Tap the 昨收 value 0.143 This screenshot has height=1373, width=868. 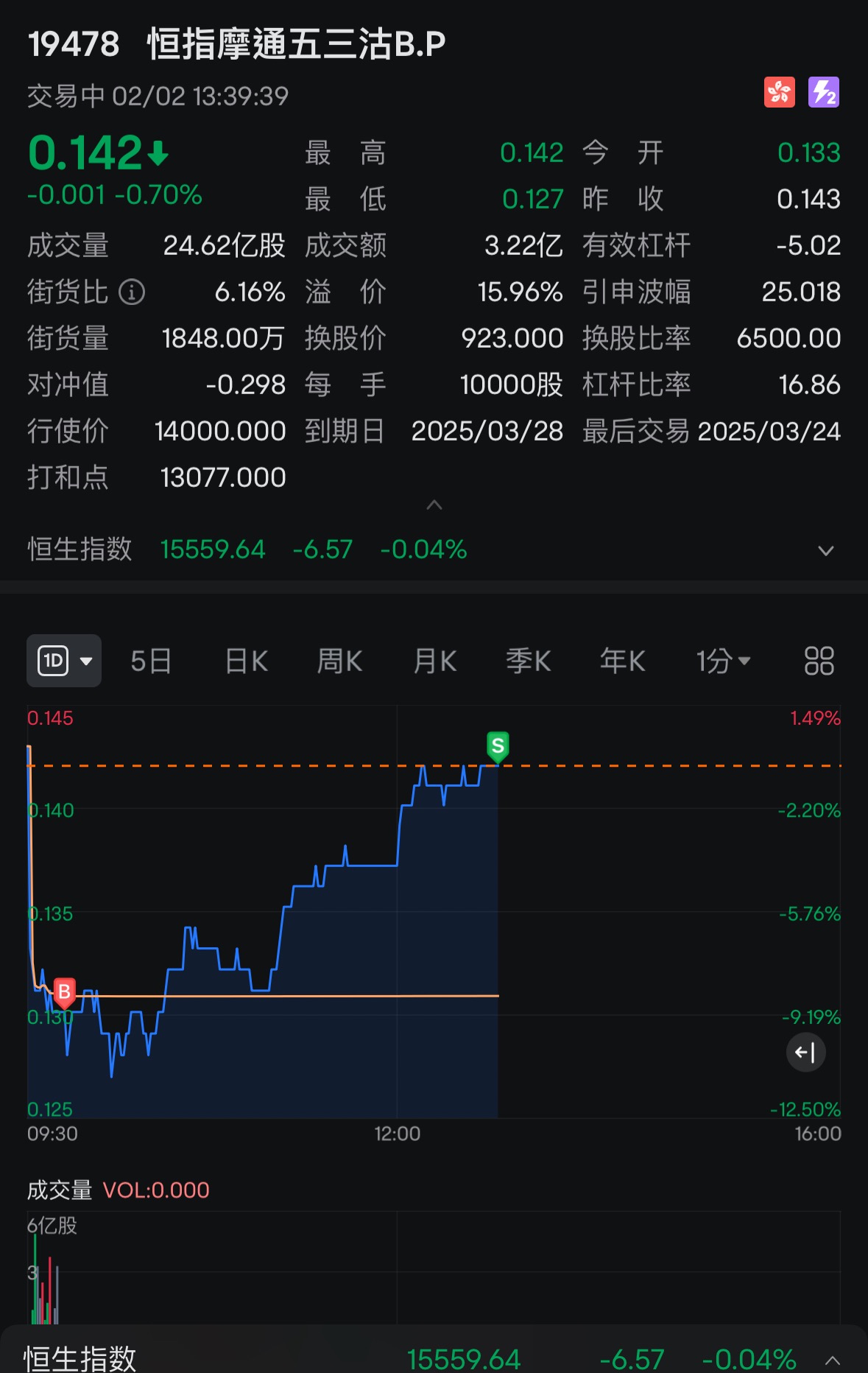point(808,199)
